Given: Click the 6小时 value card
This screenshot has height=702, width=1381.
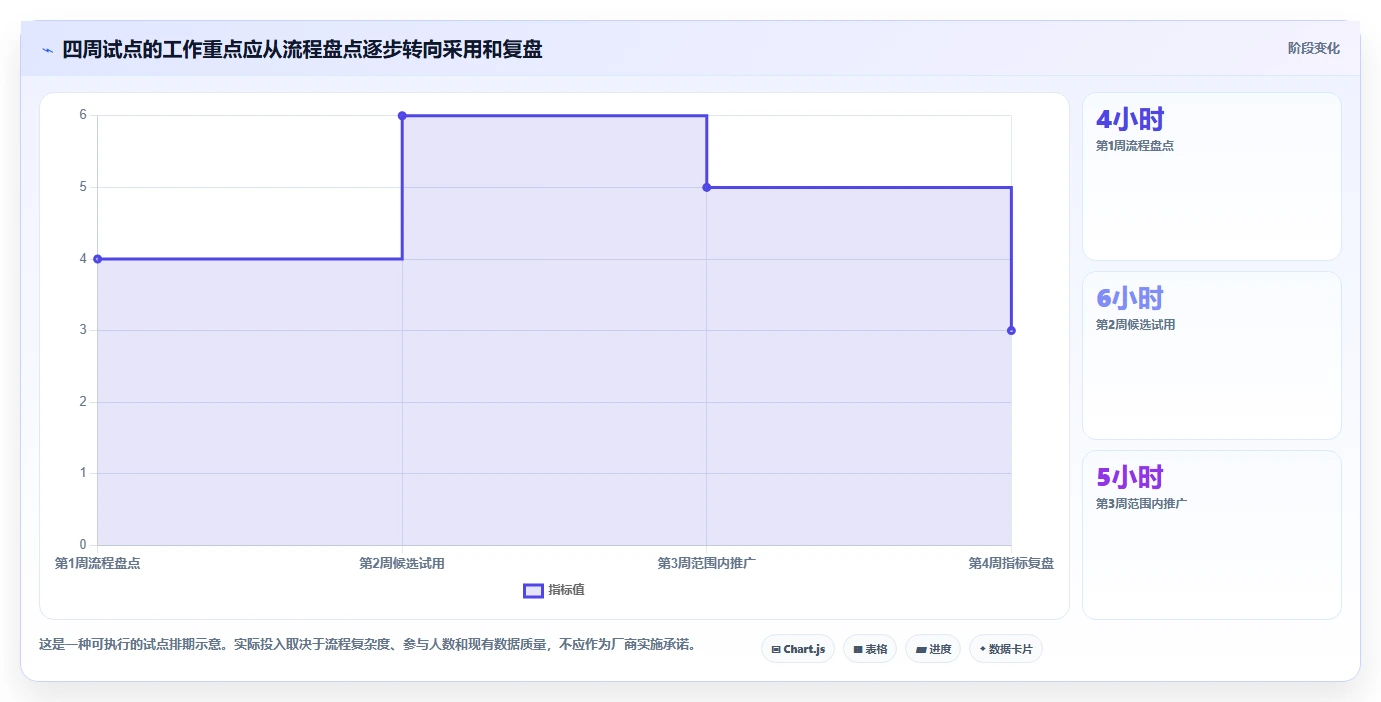Looking at the screenshot, I should 1211,355.
